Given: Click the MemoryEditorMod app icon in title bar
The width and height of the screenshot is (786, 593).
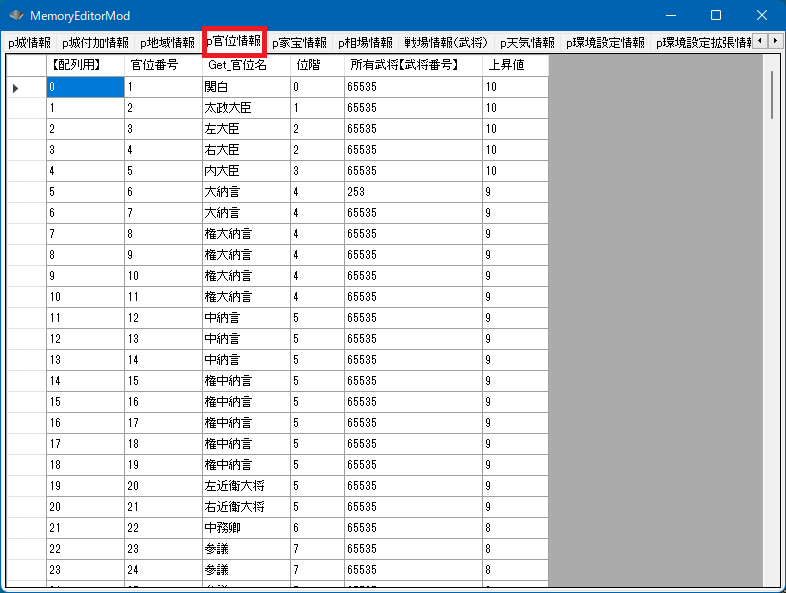Looking at the screenshot, I should [16, 16].
